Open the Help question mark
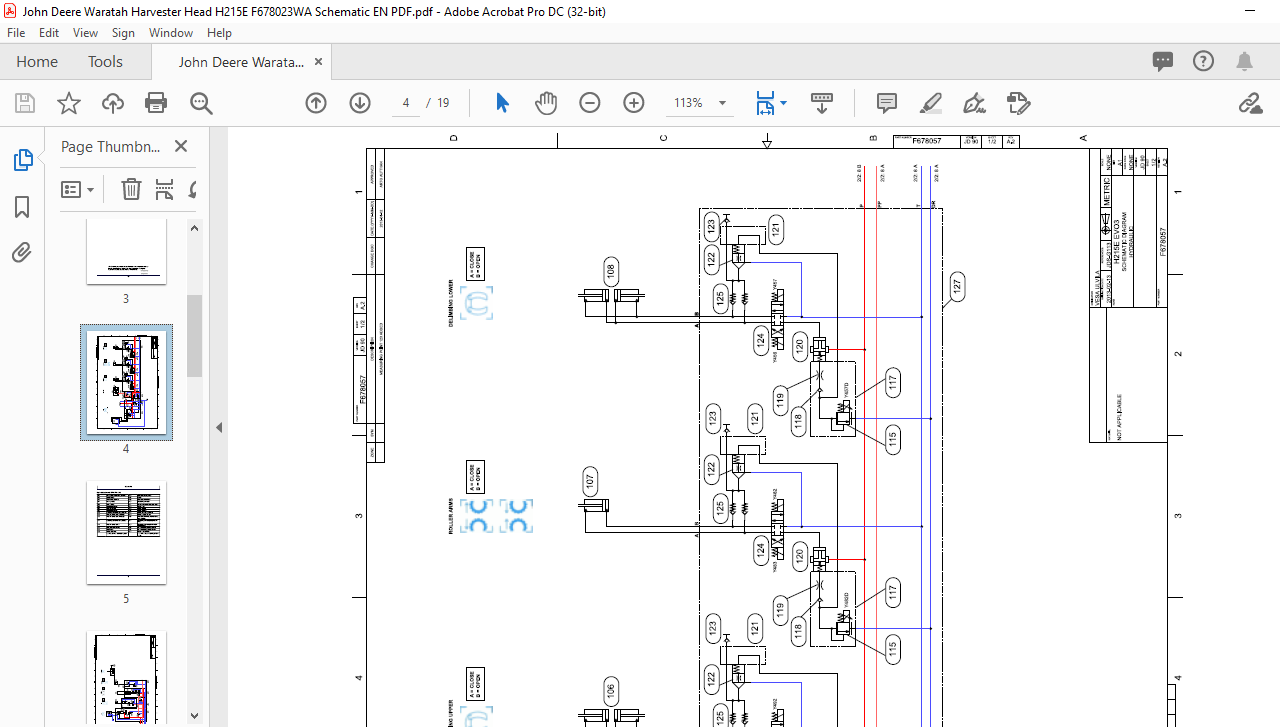 (1204, 62)
